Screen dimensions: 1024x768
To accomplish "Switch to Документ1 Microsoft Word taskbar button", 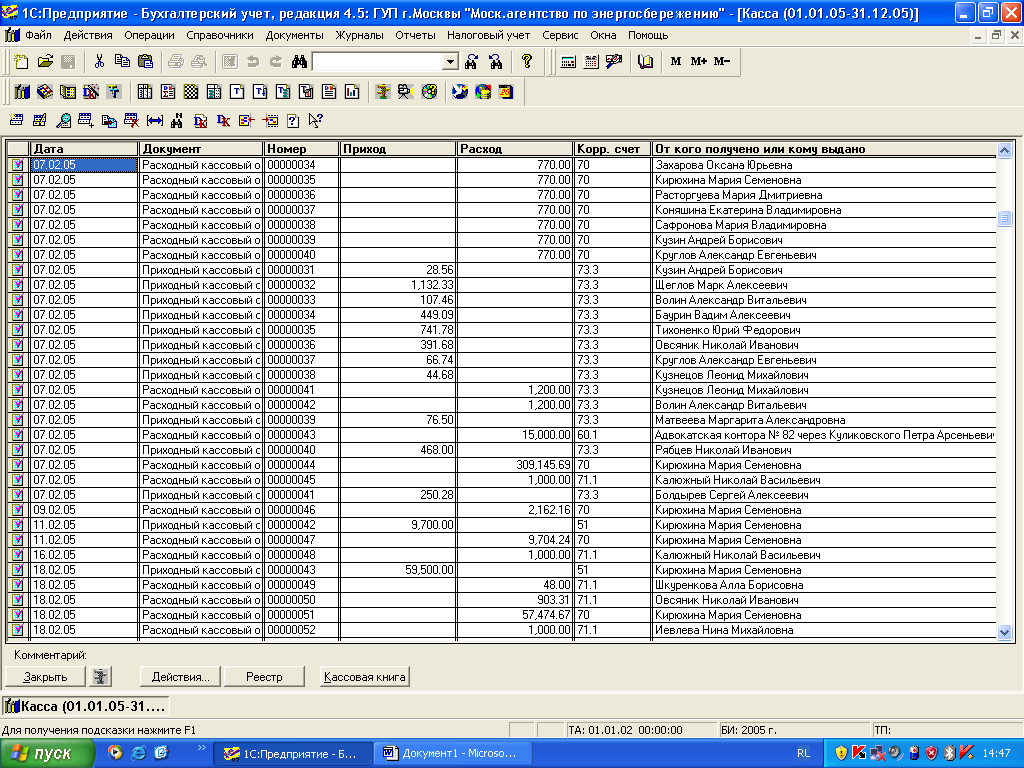I will pos(453,753).
